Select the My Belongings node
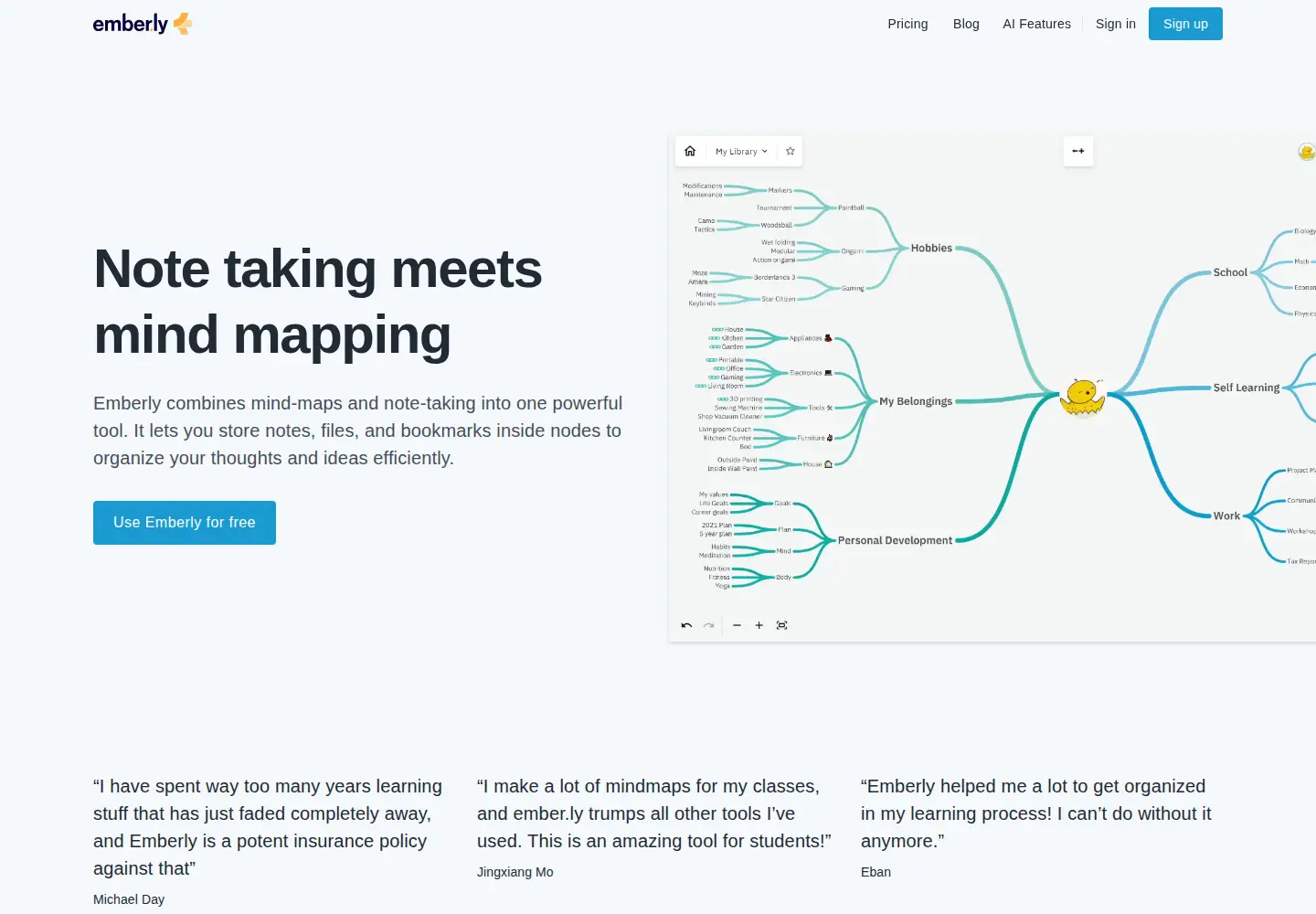 pos(916,401)
